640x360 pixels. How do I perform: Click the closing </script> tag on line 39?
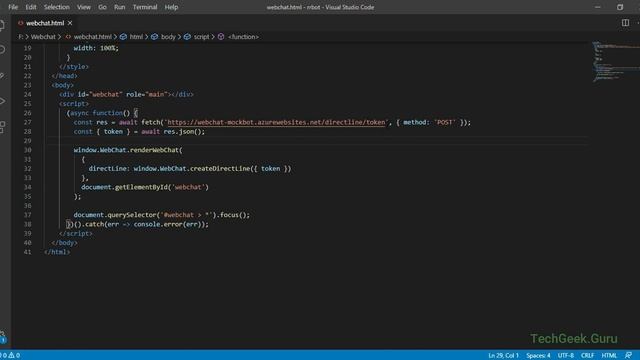(x=76, y=233)
